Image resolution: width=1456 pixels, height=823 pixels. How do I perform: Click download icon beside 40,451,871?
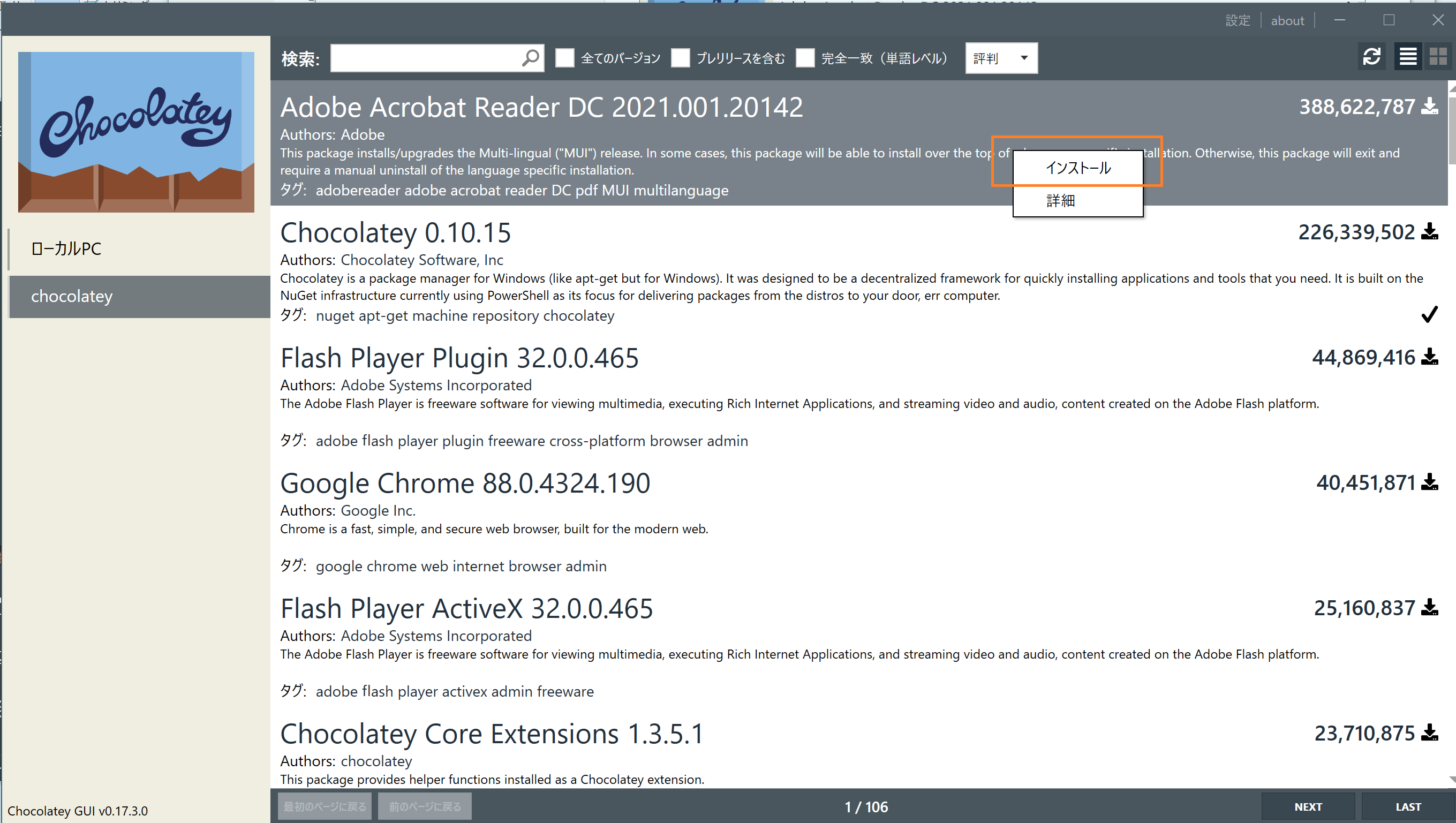pyautogui.click(x=1429, y=483)
